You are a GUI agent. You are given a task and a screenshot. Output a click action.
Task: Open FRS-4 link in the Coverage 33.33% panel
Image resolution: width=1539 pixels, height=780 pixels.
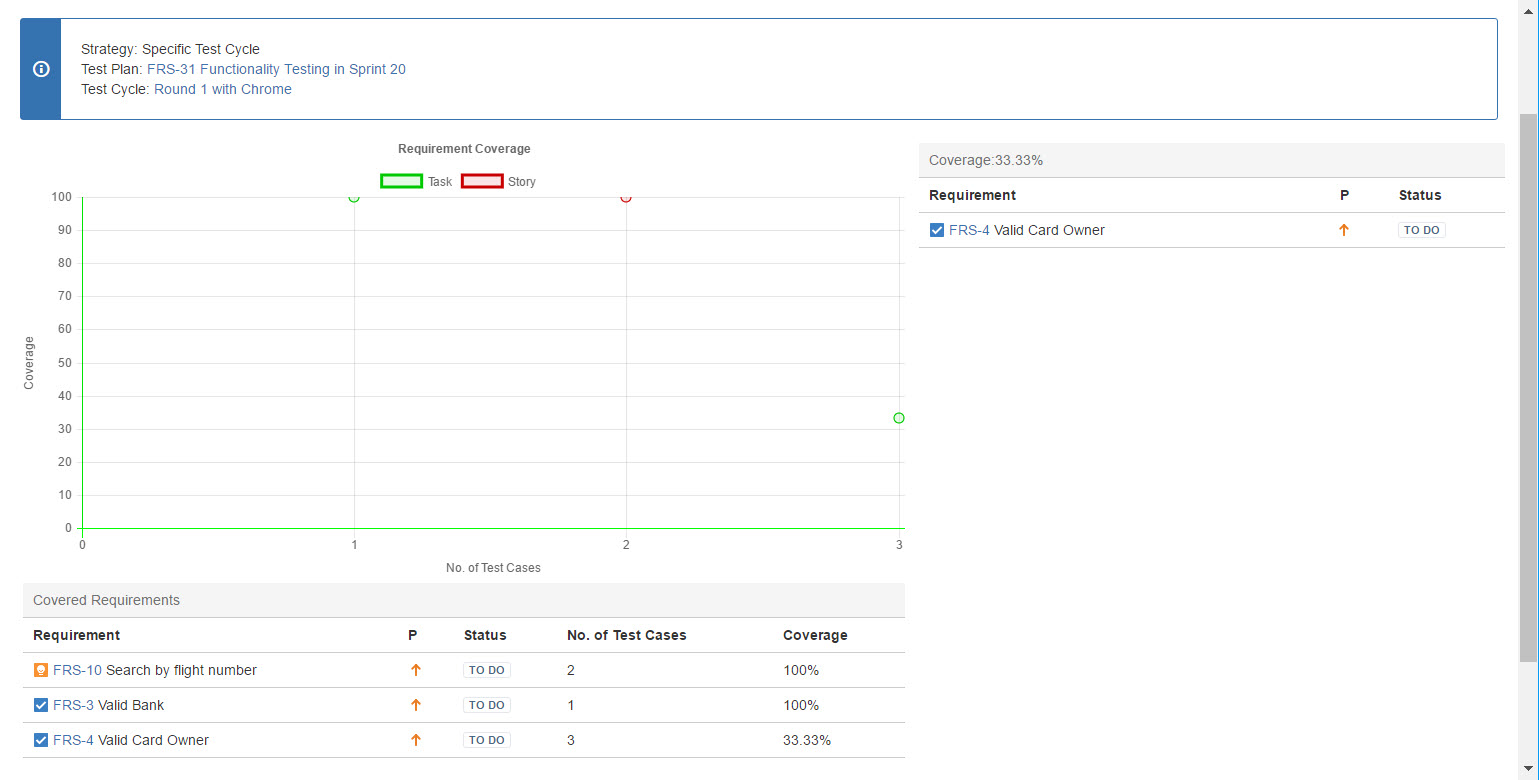969,230
